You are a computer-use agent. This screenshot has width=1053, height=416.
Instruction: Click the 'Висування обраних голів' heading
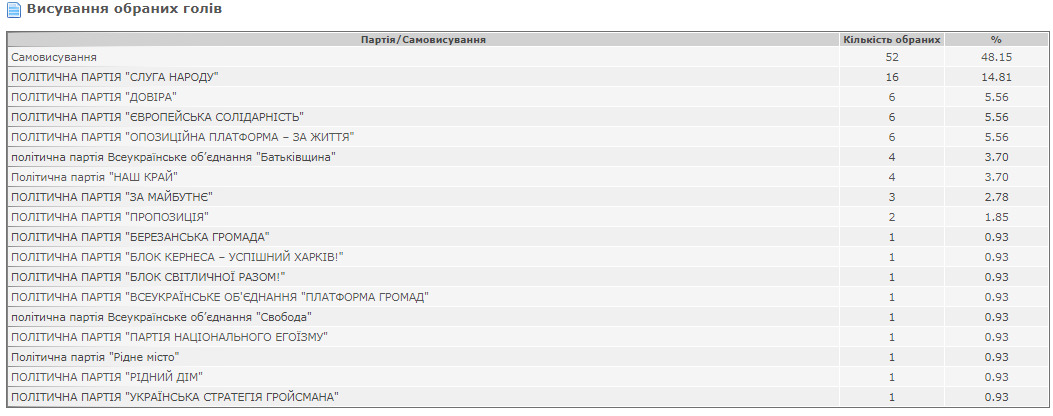tap(124, 9)
